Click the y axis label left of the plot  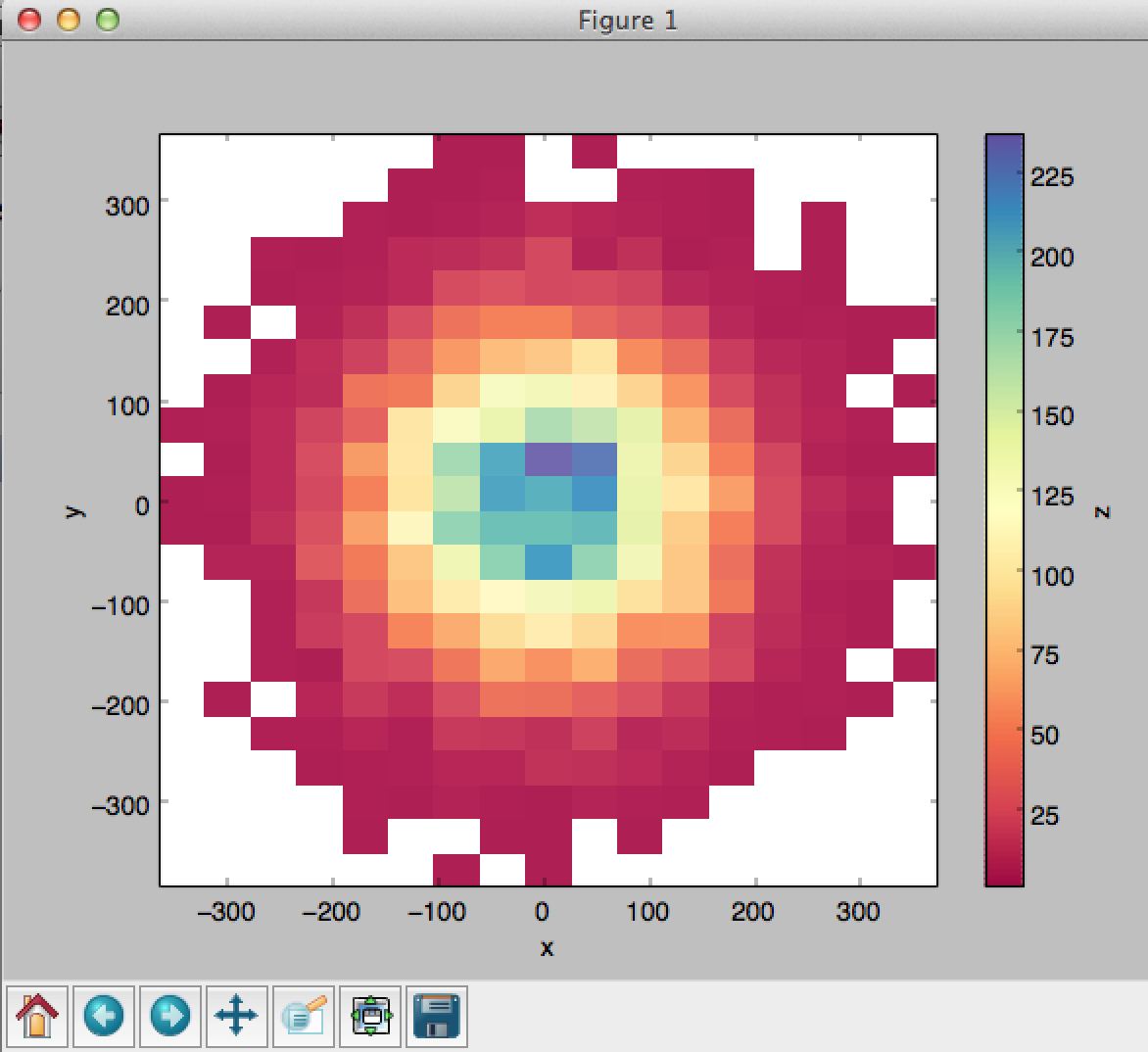pyautogui.click(x=72, y=509)
